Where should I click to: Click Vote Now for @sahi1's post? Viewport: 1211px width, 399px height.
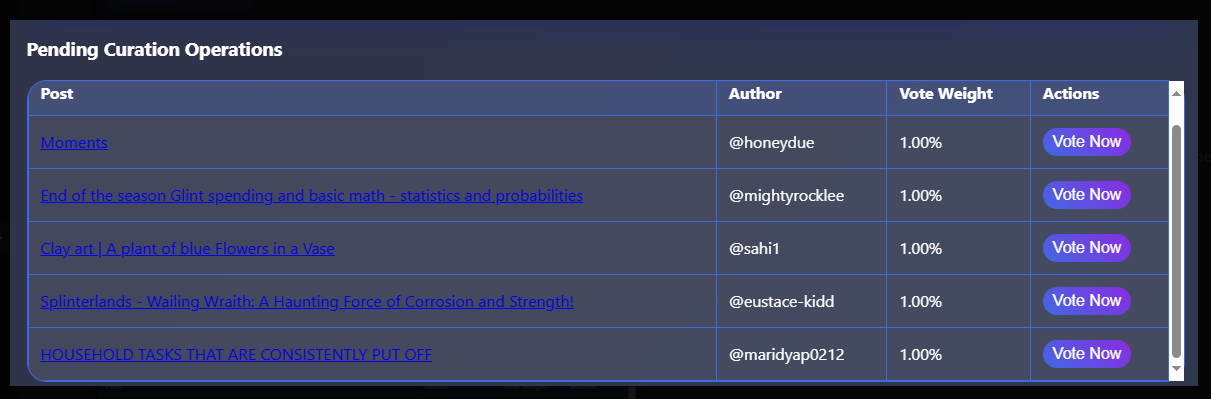[x=1087, y=248]
